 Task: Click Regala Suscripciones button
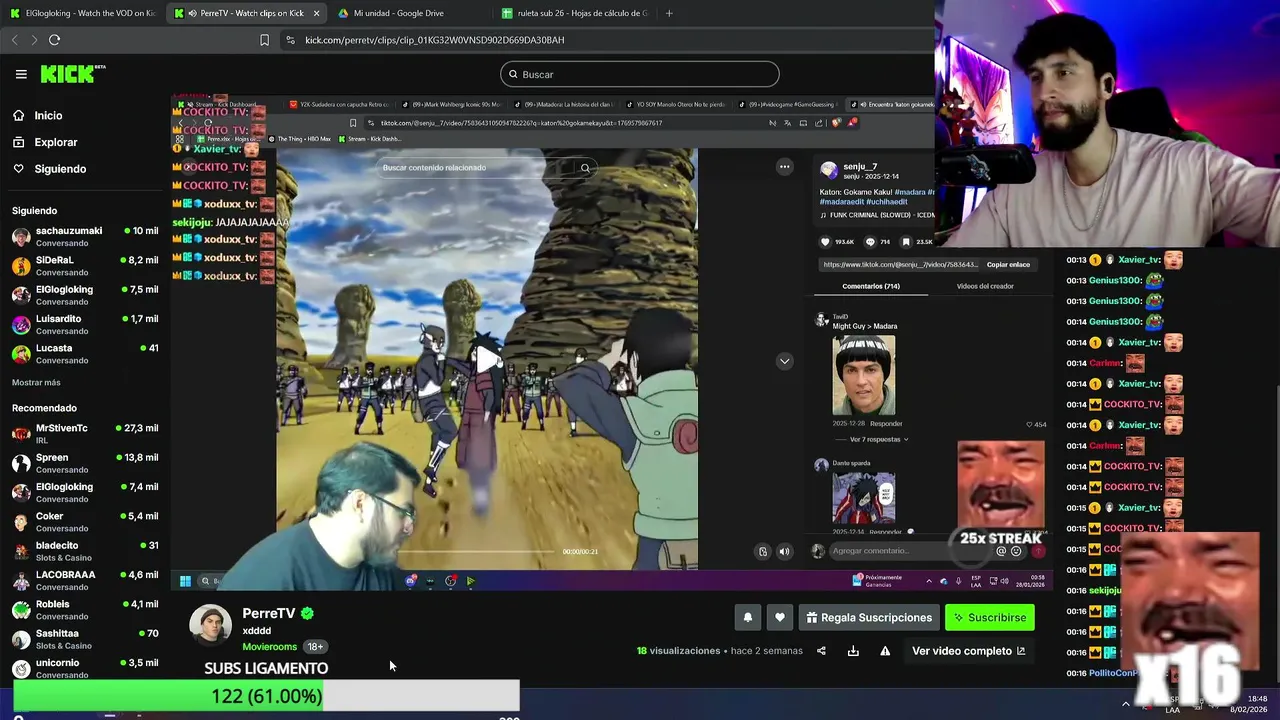[x=868, y=618]
